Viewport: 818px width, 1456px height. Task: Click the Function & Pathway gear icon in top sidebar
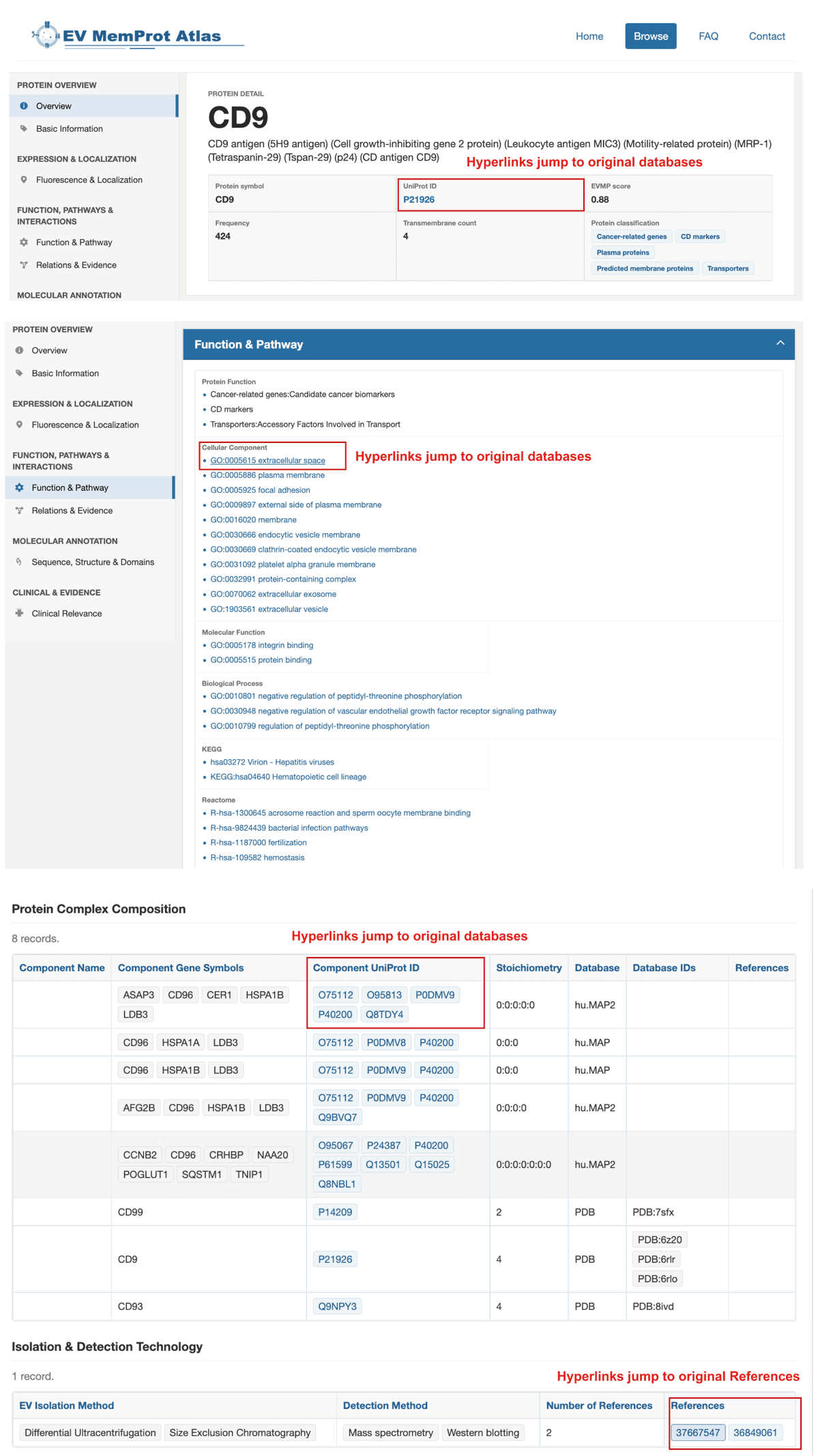[x=24, y=242]
